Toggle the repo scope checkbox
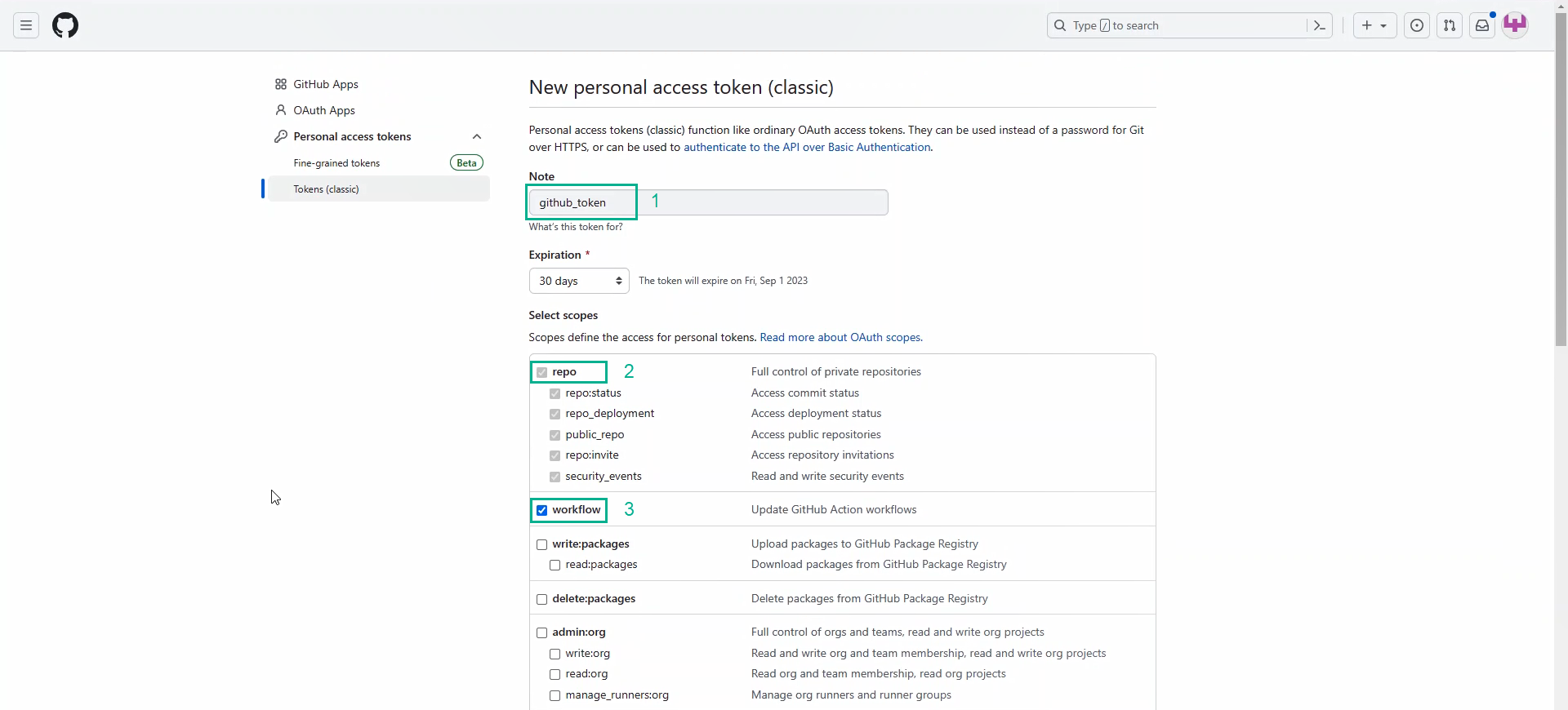Image resolution: width=1568 pixels, height=710 pixels. [x=541, y=372]
